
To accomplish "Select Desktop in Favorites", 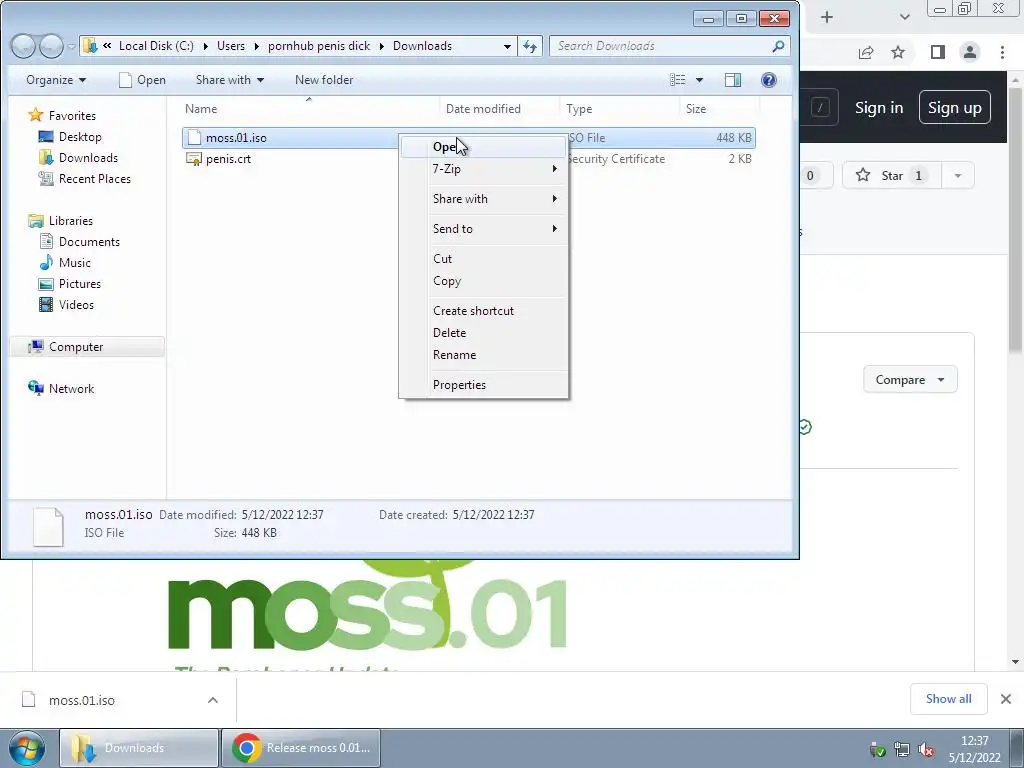I will pos(80,136).
